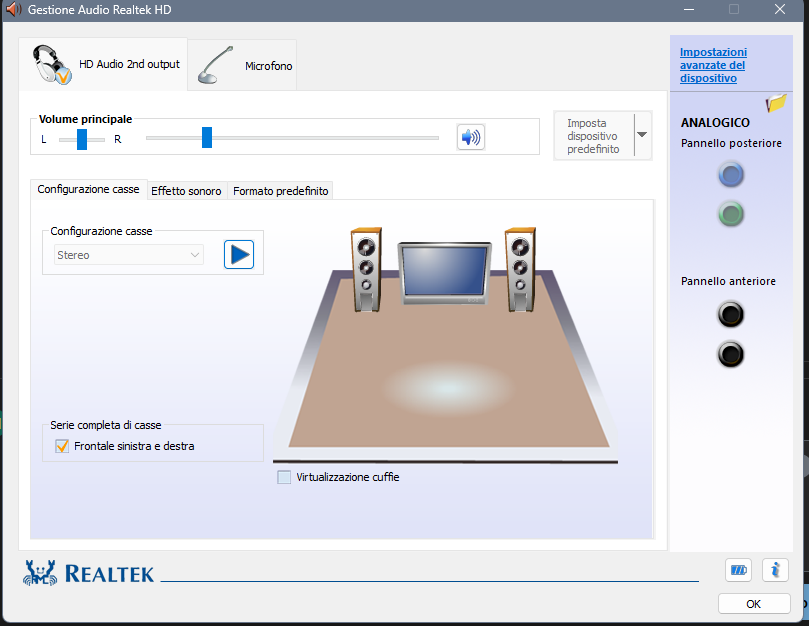Click the Serie completa di casse label

(x=106, y=425)
